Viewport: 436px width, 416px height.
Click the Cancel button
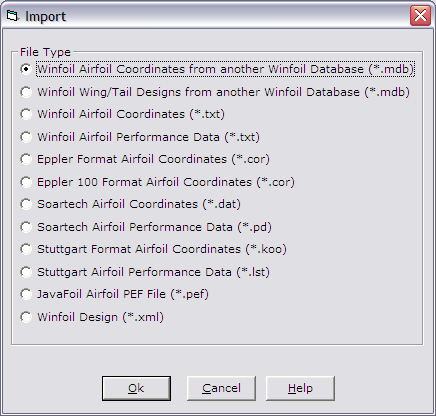pos(221,388)
